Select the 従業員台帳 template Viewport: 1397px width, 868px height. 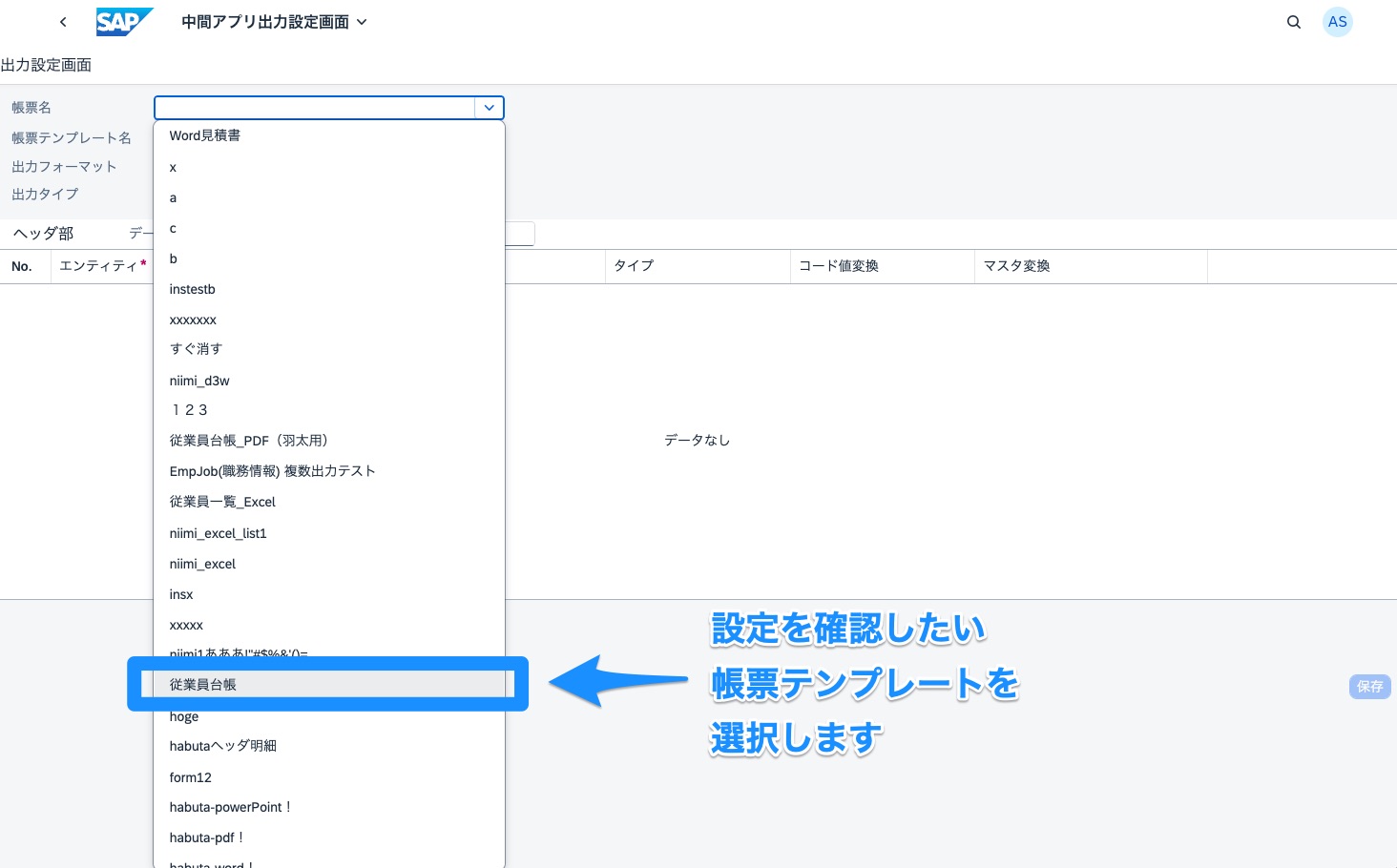(329, 684)
